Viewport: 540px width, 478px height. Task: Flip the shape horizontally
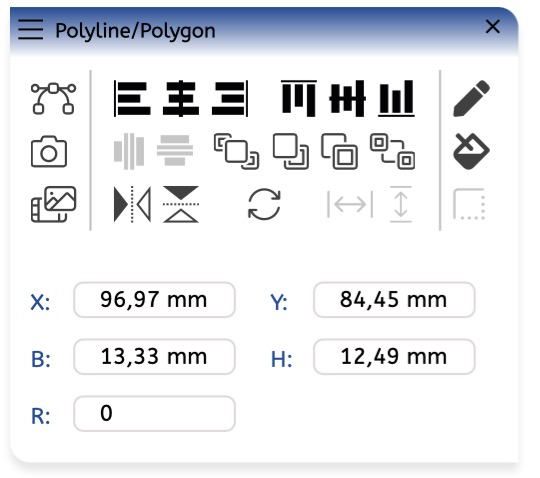(132, 204)
